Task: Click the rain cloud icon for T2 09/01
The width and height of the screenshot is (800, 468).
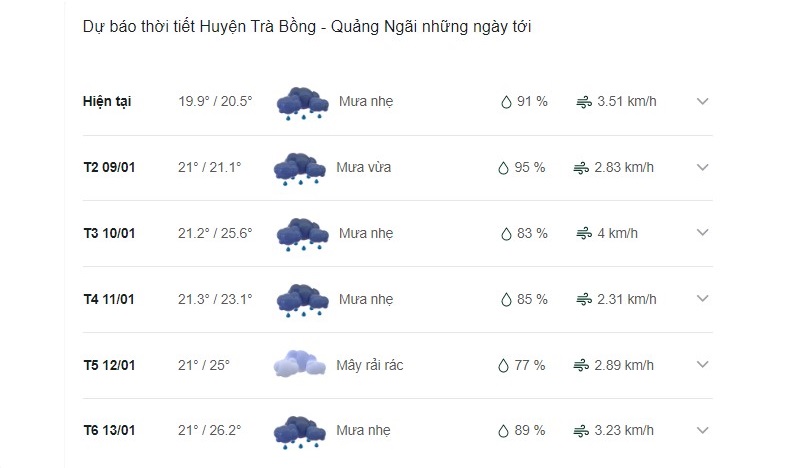Action: [x=299, y=168]
